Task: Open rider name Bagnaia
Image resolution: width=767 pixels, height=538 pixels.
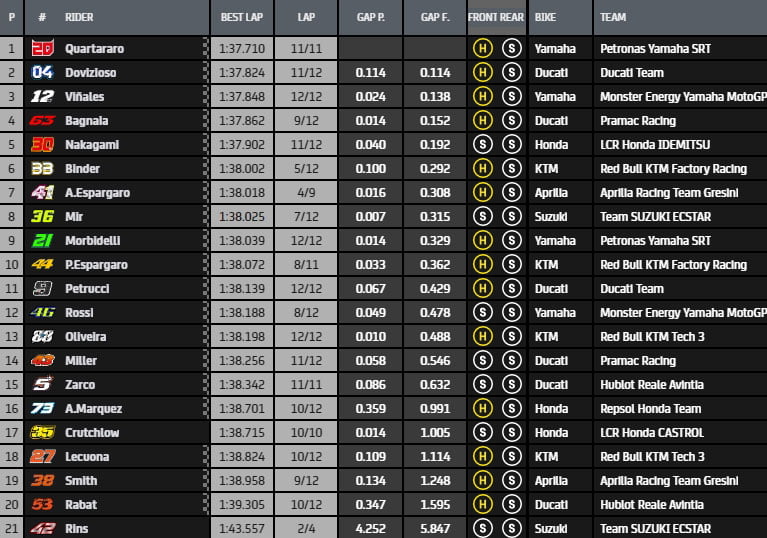Action: (86, 120)
